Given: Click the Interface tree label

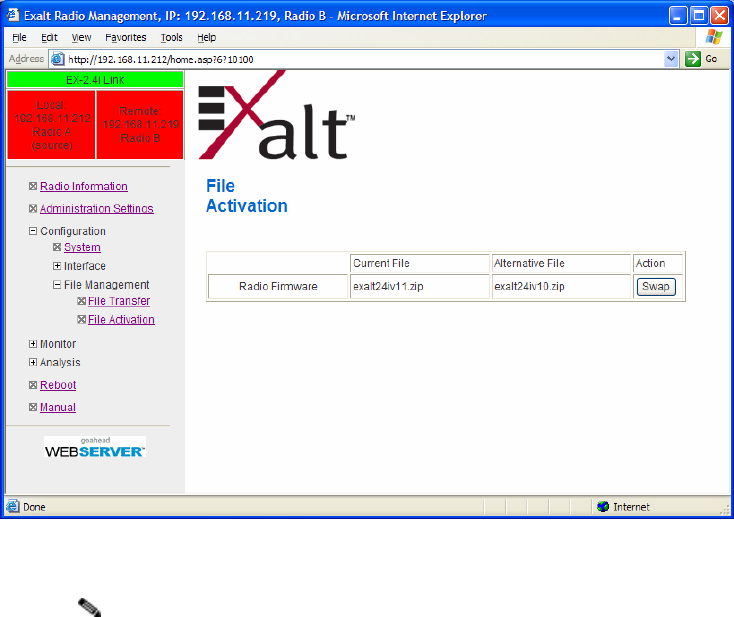Looking at the screenshot, I should 85,266.
